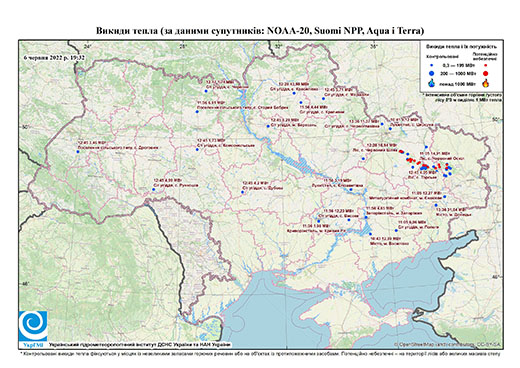
Task: Click the blue marker for 12:45 4,91 MW
Action: pos(154,189)
